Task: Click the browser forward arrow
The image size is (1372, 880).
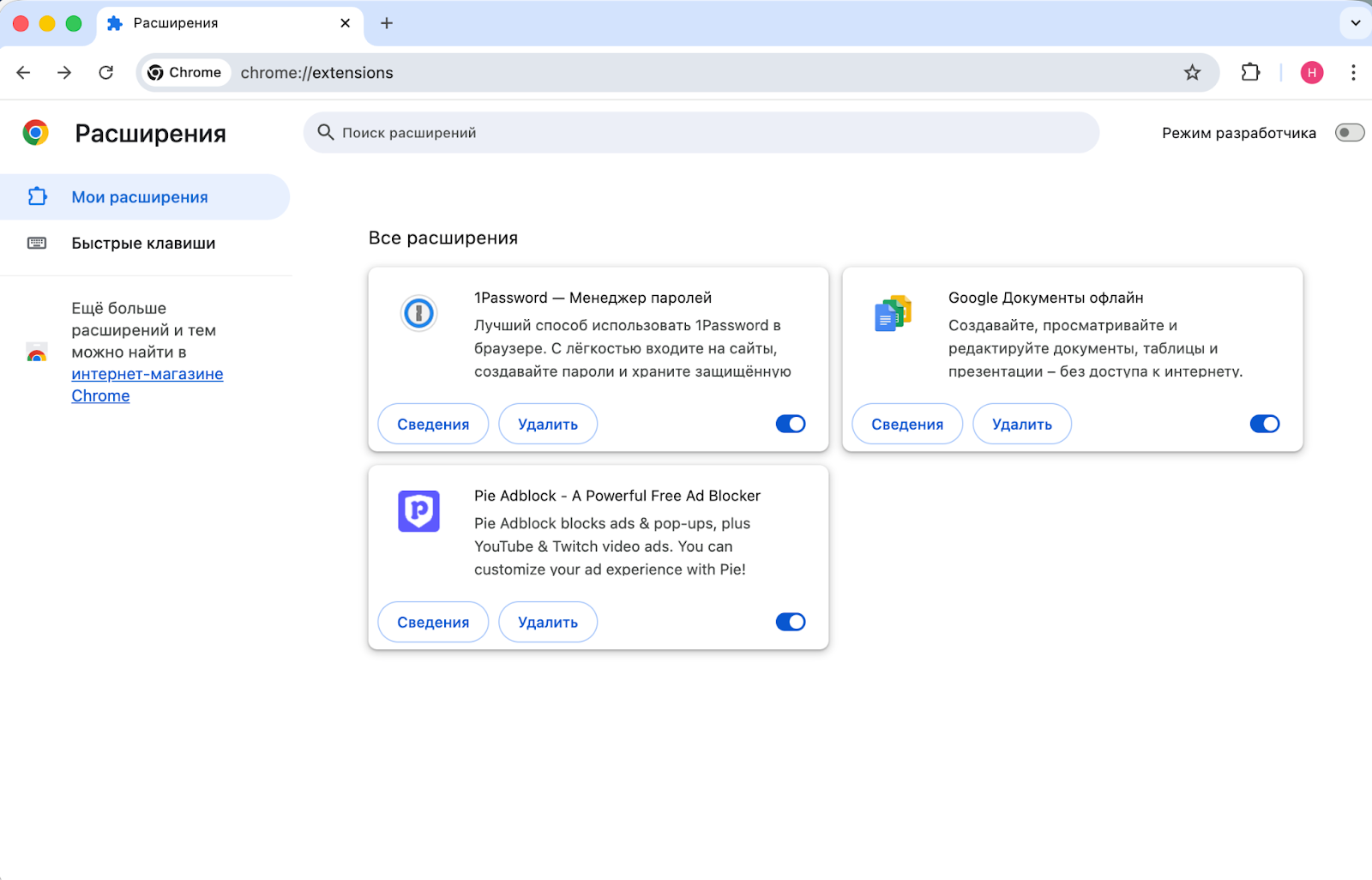Action: pyautogui.click(x=64, y=73)
